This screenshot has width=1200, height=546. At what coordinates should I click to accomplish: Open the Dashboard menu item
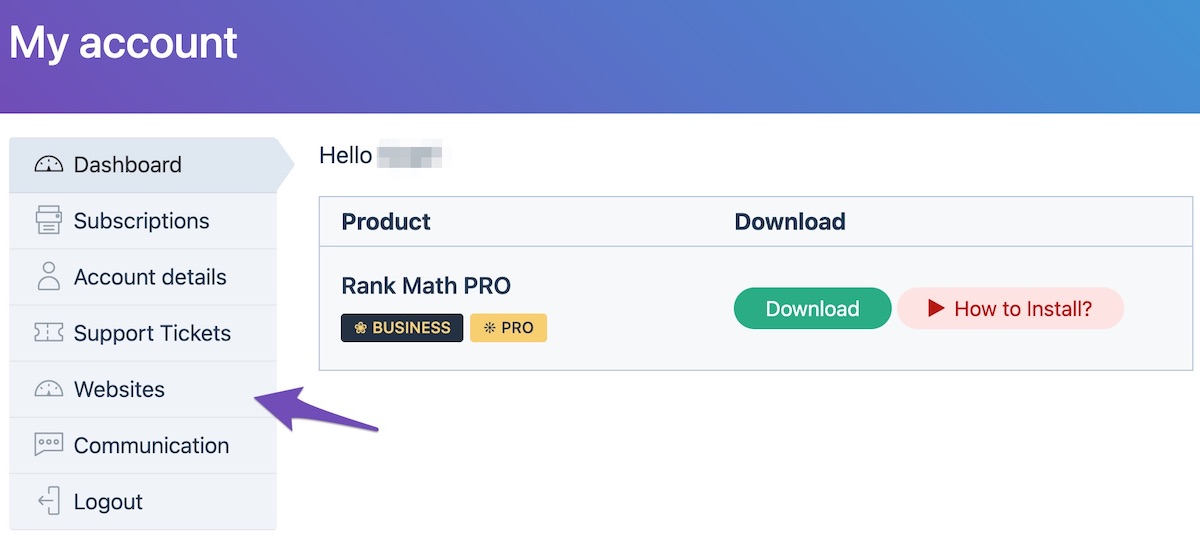128,165
